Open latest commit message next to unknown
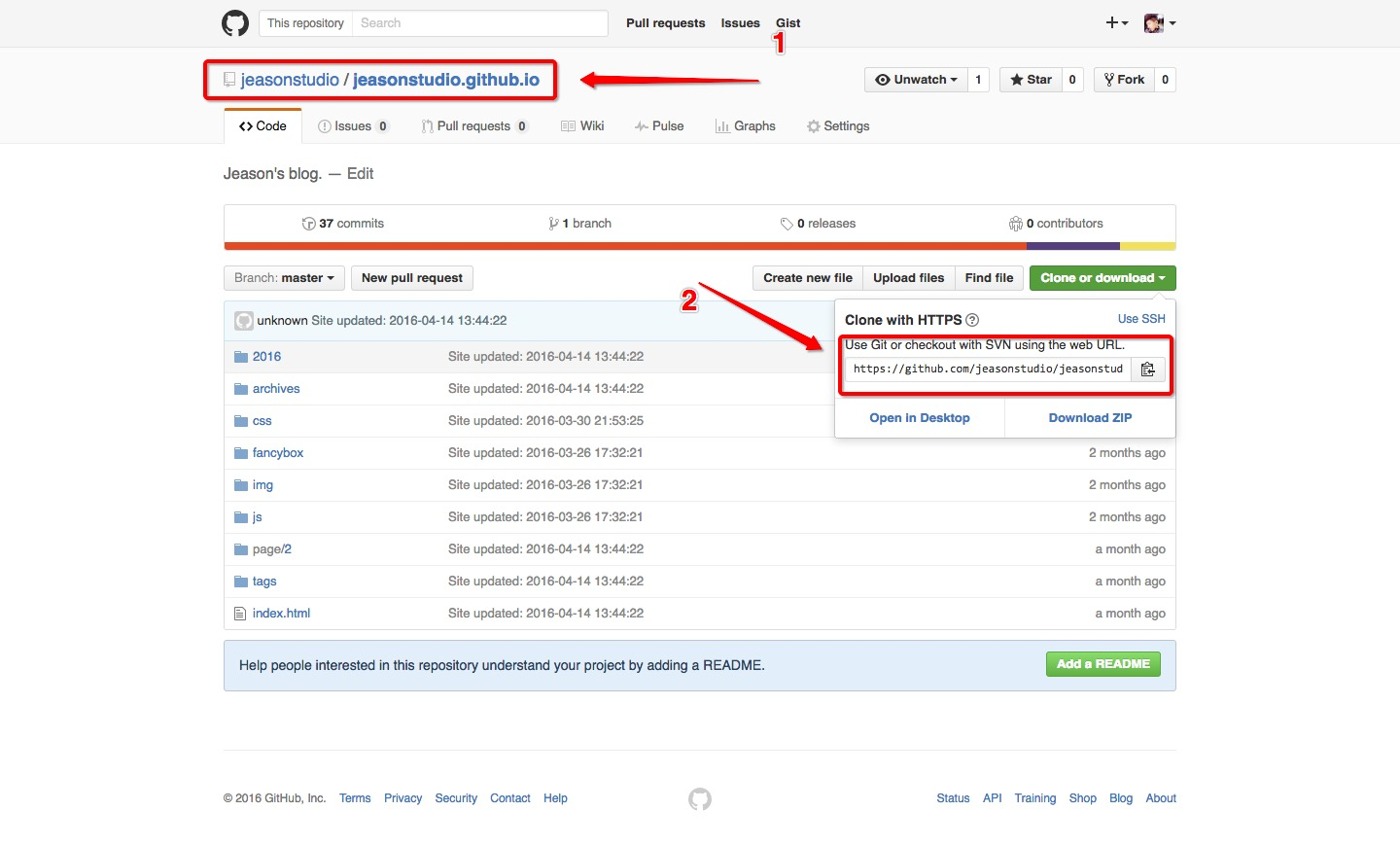This screenshot has width=1400, height=846. (x=408, y=321)
